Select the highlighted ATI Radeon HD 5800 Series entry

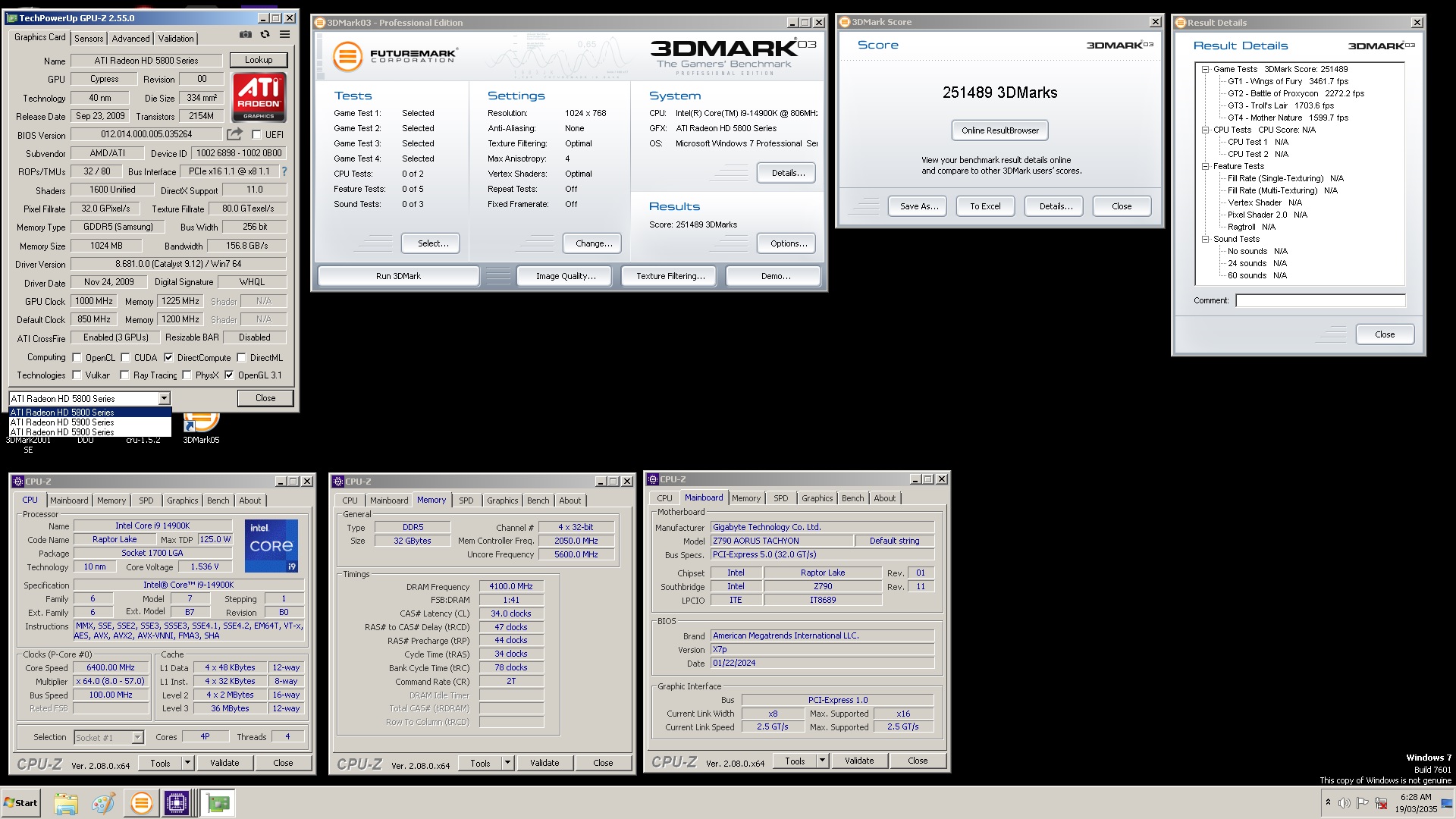(89, 413)
